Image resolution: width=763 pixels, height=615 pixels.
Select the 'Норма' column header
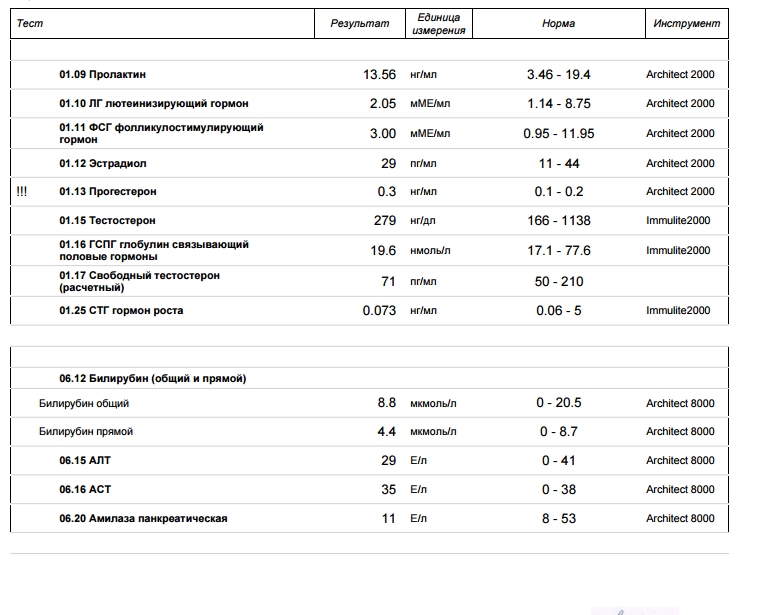point(558,24)
